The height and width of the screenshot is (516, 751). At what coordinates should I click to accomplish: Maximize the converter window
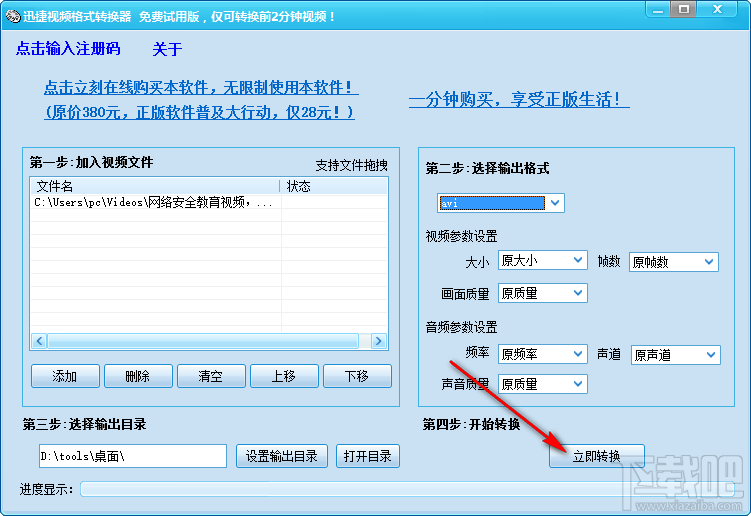coord(683,10)
